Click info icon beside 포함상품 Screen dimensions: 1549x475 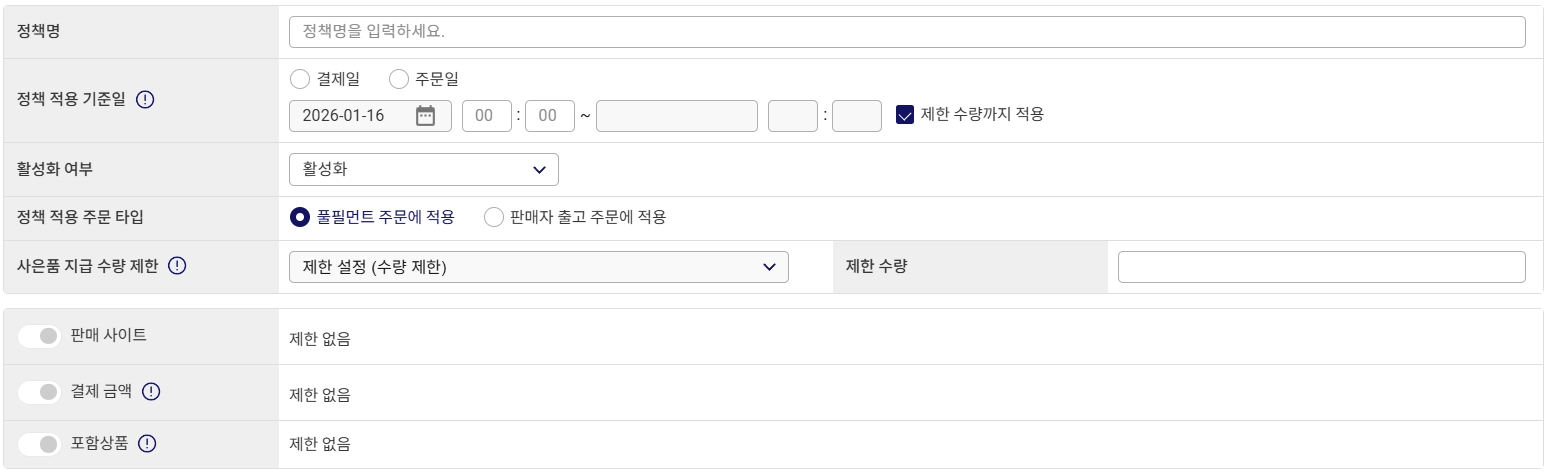pos(147,444)
